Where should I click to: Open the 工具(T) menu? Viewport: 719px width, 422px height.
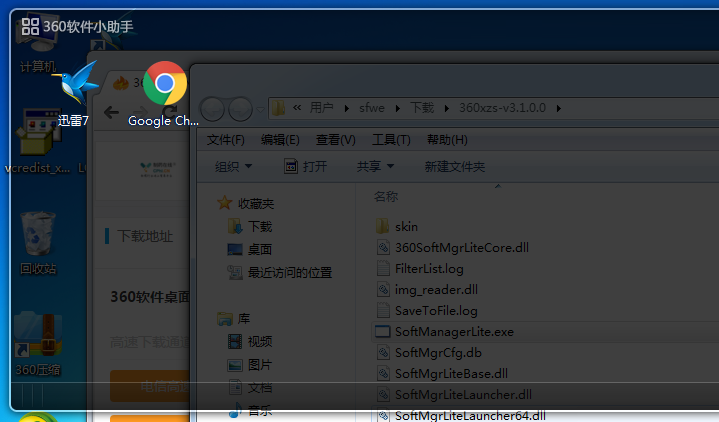tap(391, 139)
